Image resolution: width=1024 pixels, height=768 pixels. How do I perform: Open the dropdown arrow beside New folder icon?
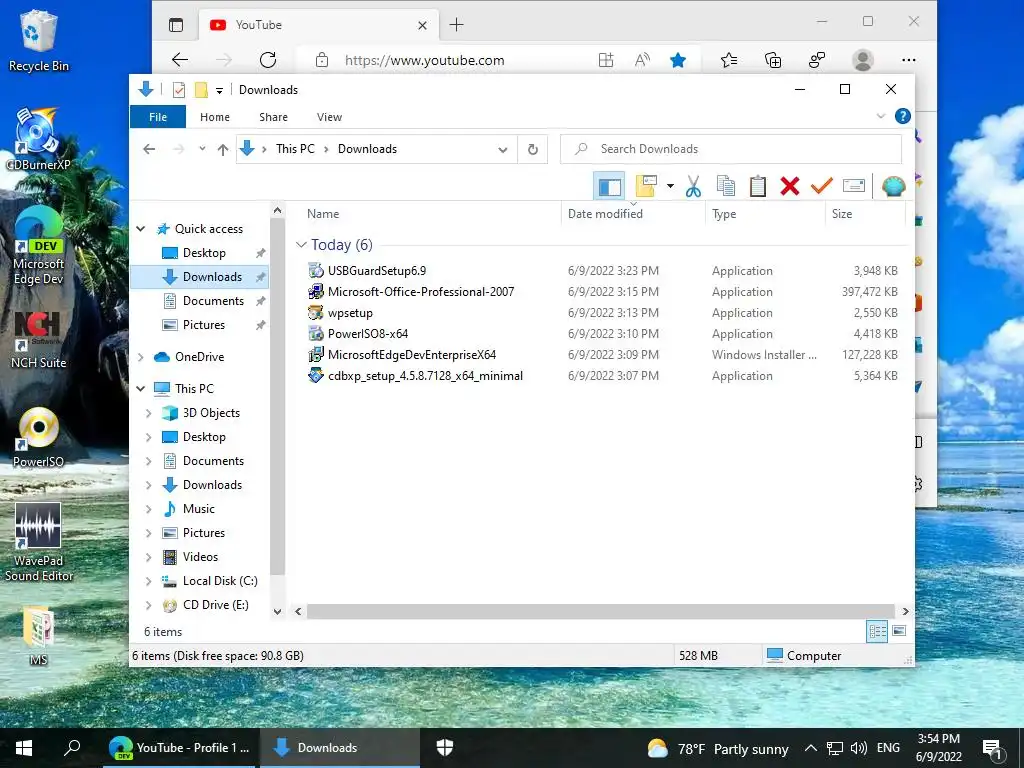[x=670, y=186]
